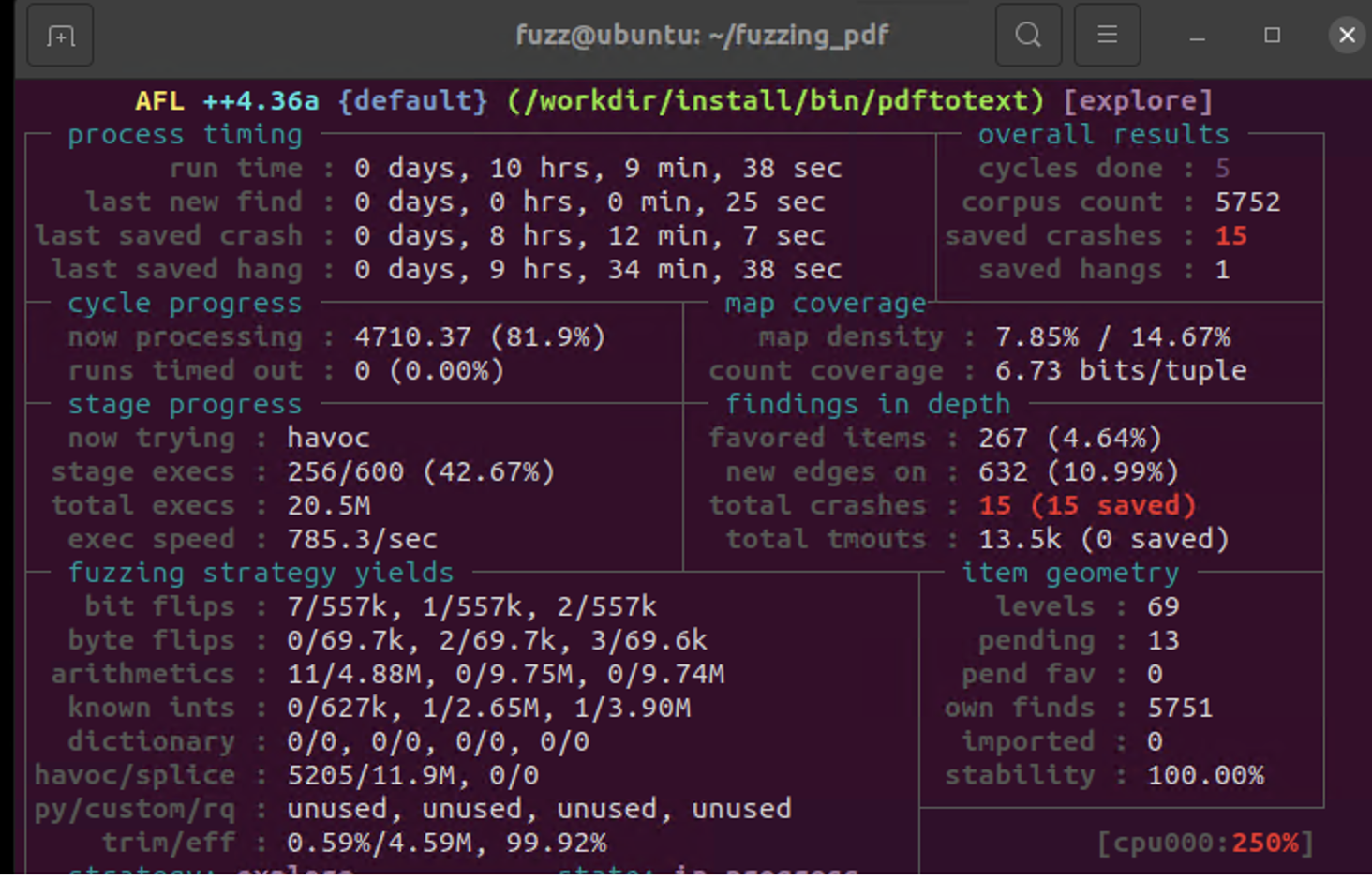Click the AFL ++4.36a banner text
Image resolution: width=1372 pixels, height=881 pixels.
pyautogui.click(x=227, y=101)
